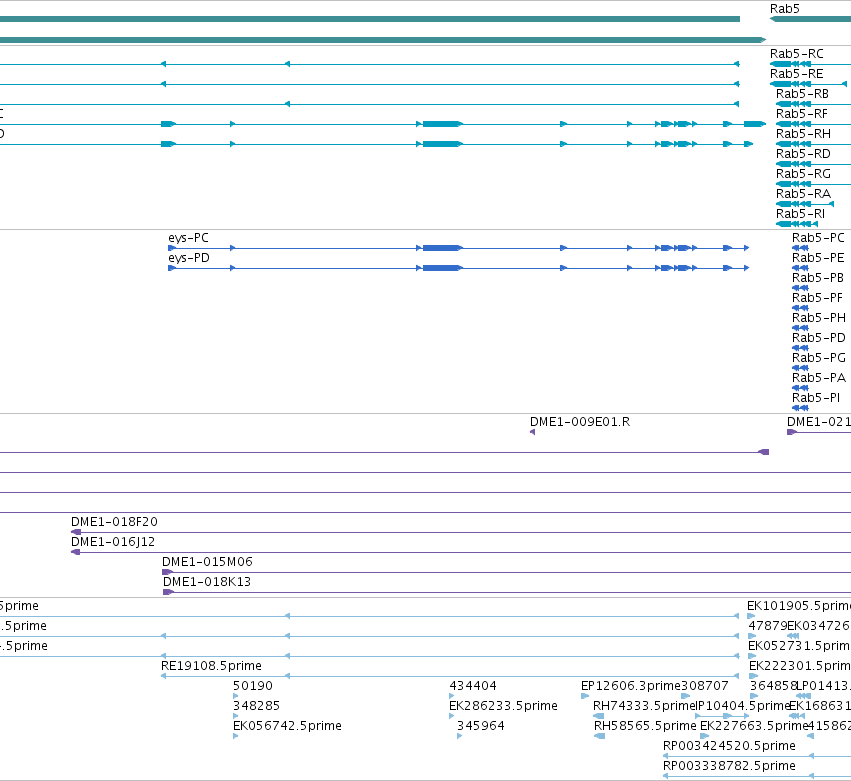Select the EK056742.5prime EST label
Image resolution: width=851 pixels, height=781 pixels.
tap(287, 726)
